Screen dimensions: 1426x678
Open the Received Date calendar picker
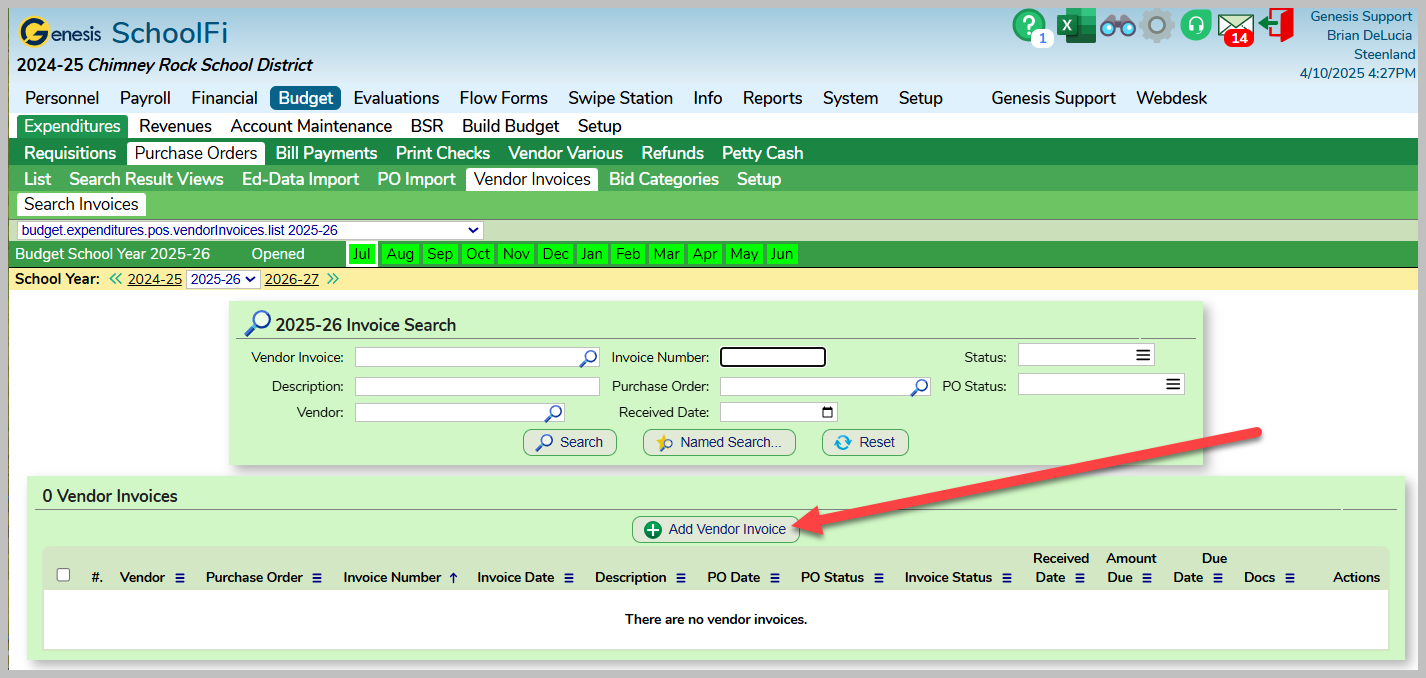pyautogui.click(x=827, y=412)
